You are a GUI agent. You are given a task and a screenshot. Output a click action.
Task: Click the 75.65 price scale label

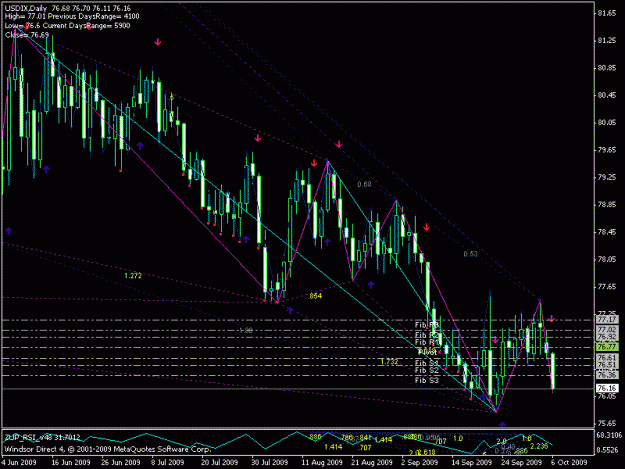pyautogui.click(x=607, y=423)
